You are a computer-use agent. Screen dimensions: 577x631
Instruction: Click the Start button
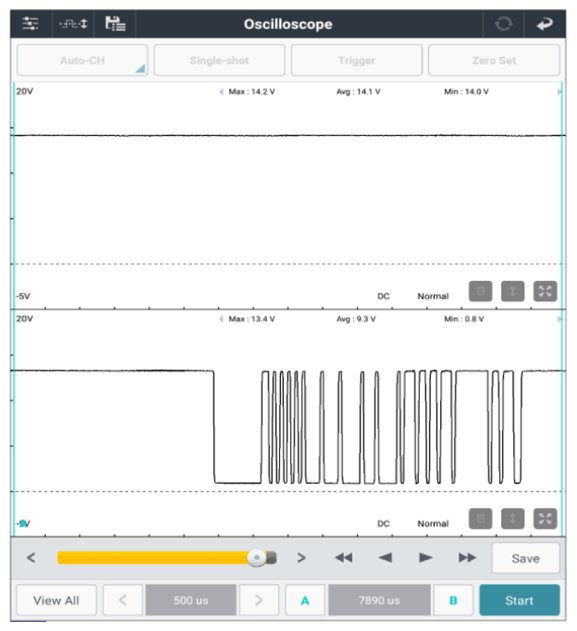[x=519, y=600]
